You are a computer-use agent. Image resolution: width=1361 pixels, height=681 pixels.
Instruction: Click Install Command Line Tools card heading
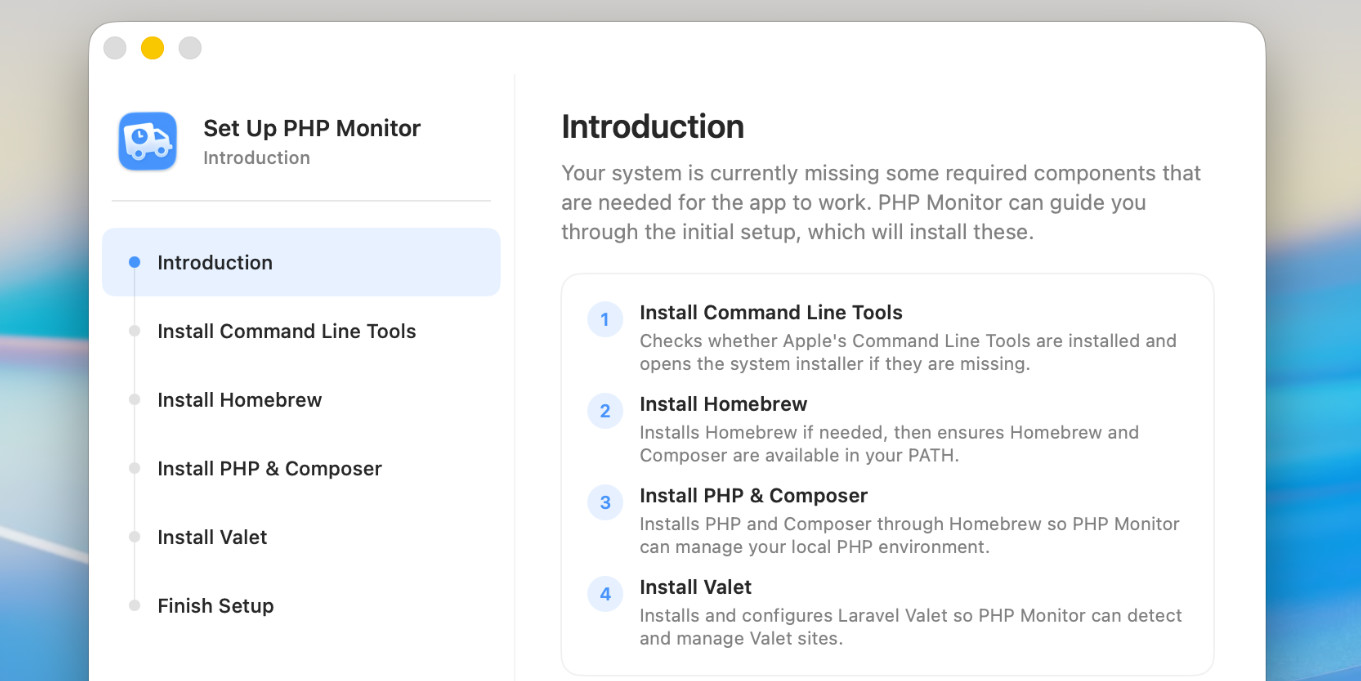[x=771, y=312]
